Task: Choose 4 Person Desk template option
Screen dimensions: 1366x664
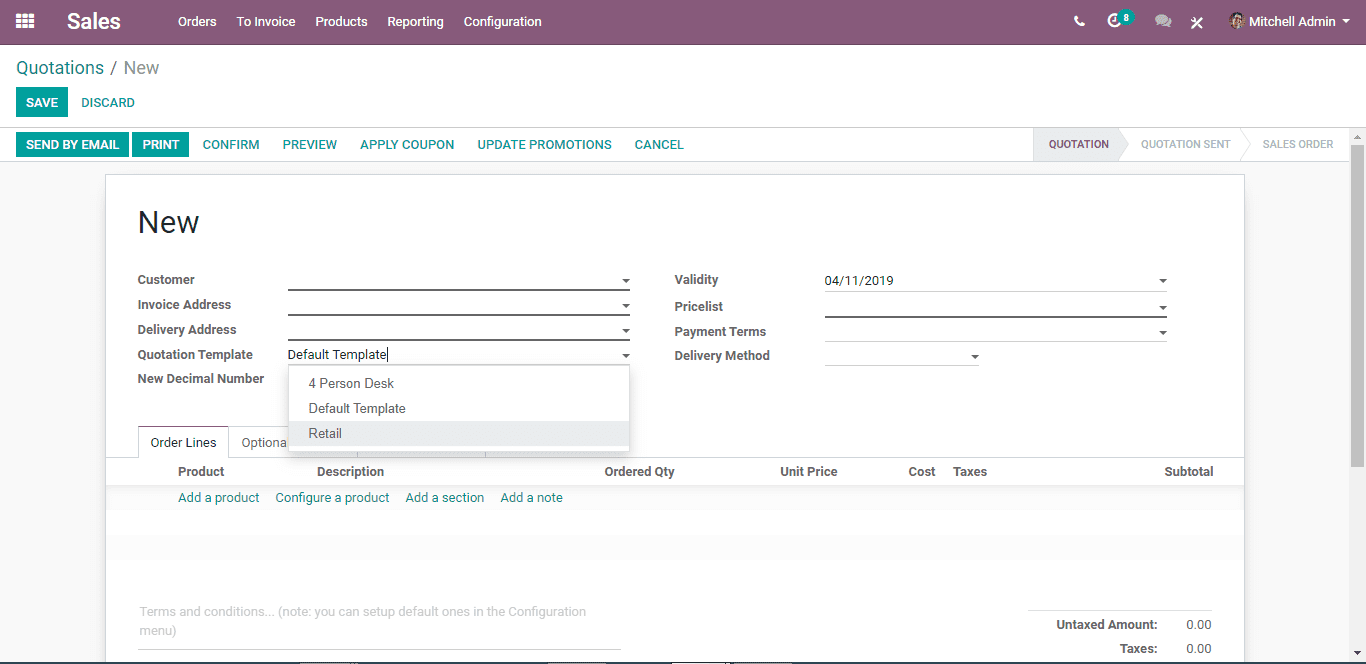Action: [459, 383]
